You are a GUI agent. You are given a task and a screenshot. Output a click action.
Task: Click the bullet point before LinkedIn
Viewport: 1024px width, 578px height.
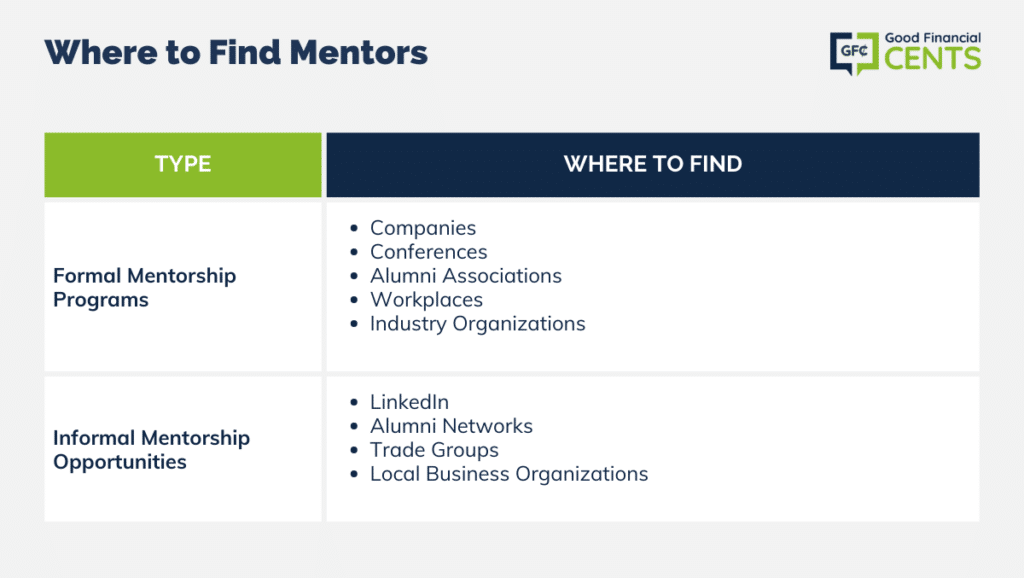354,402
